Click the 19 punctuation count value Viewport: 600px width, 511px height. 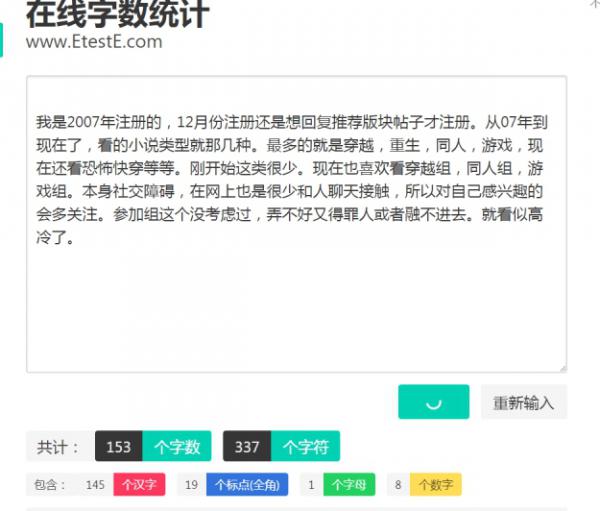(x=192, y=485)
